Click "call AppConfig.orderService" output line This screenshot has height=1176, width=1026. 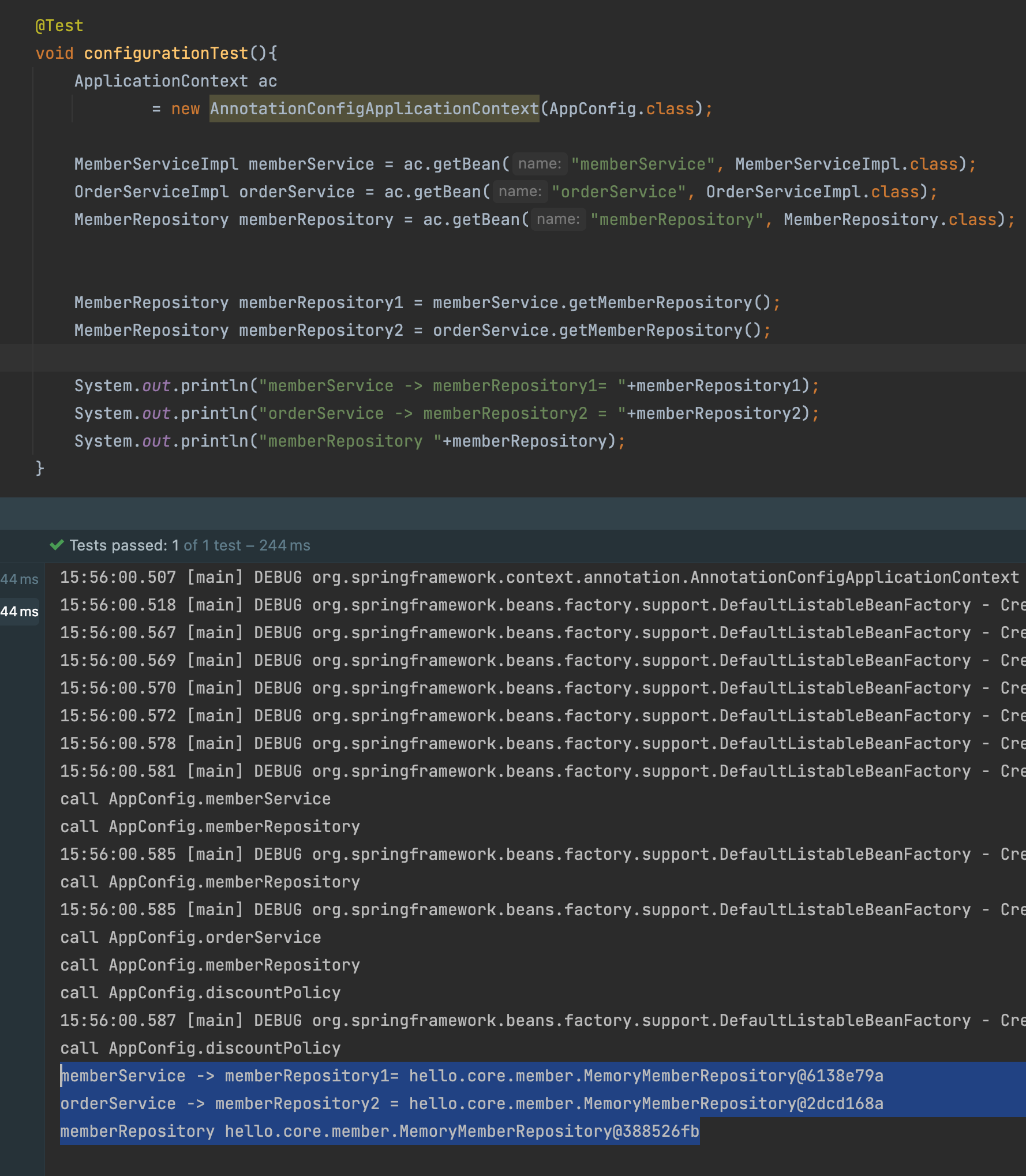[191, 938]
